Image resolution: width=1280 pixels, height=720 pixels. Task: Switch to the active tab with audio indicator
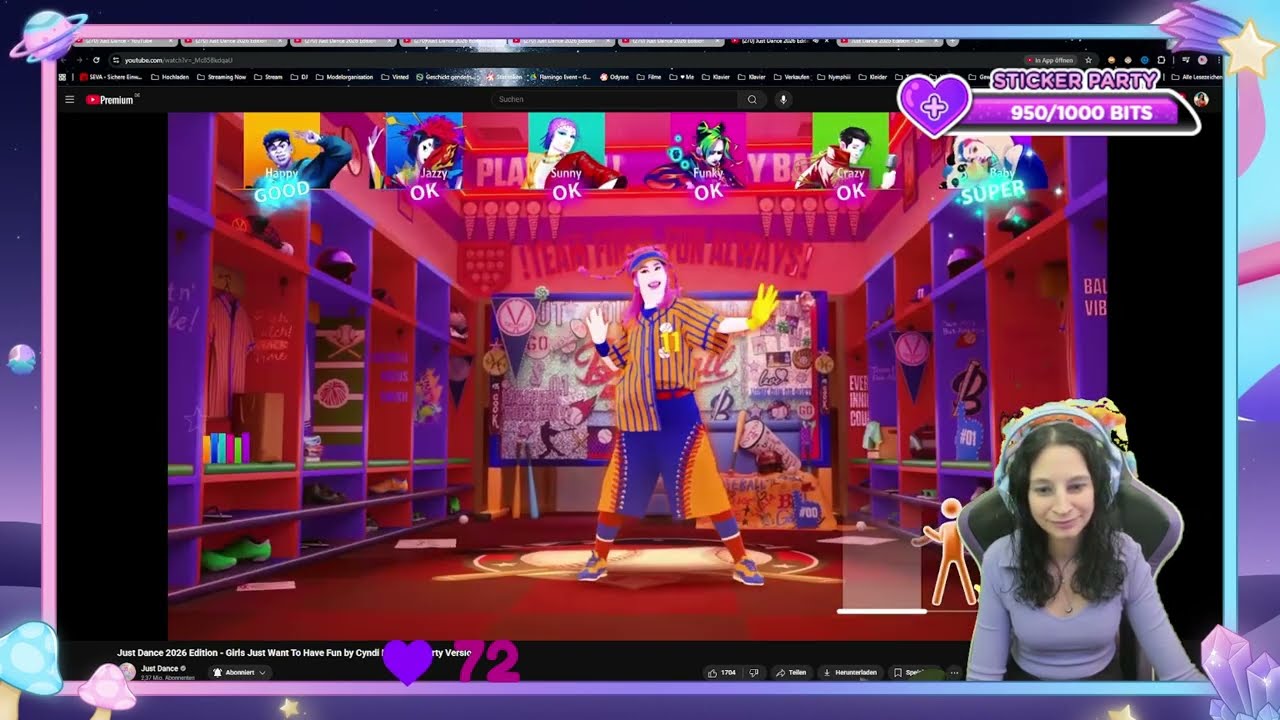pyautogui.click(x=782, y=41)
